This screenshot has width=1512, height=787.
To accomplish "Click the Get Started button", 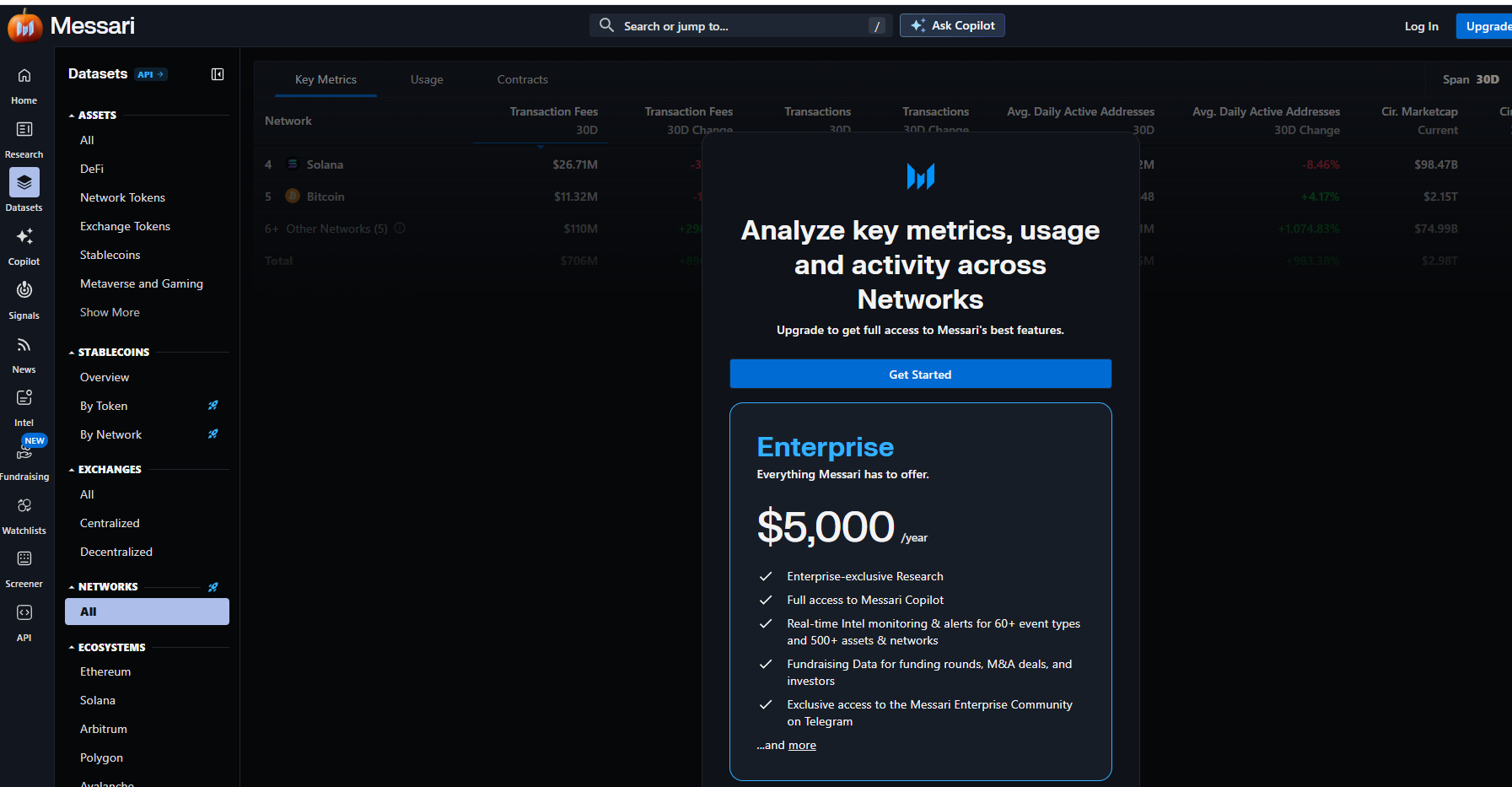I will [920, 374].
